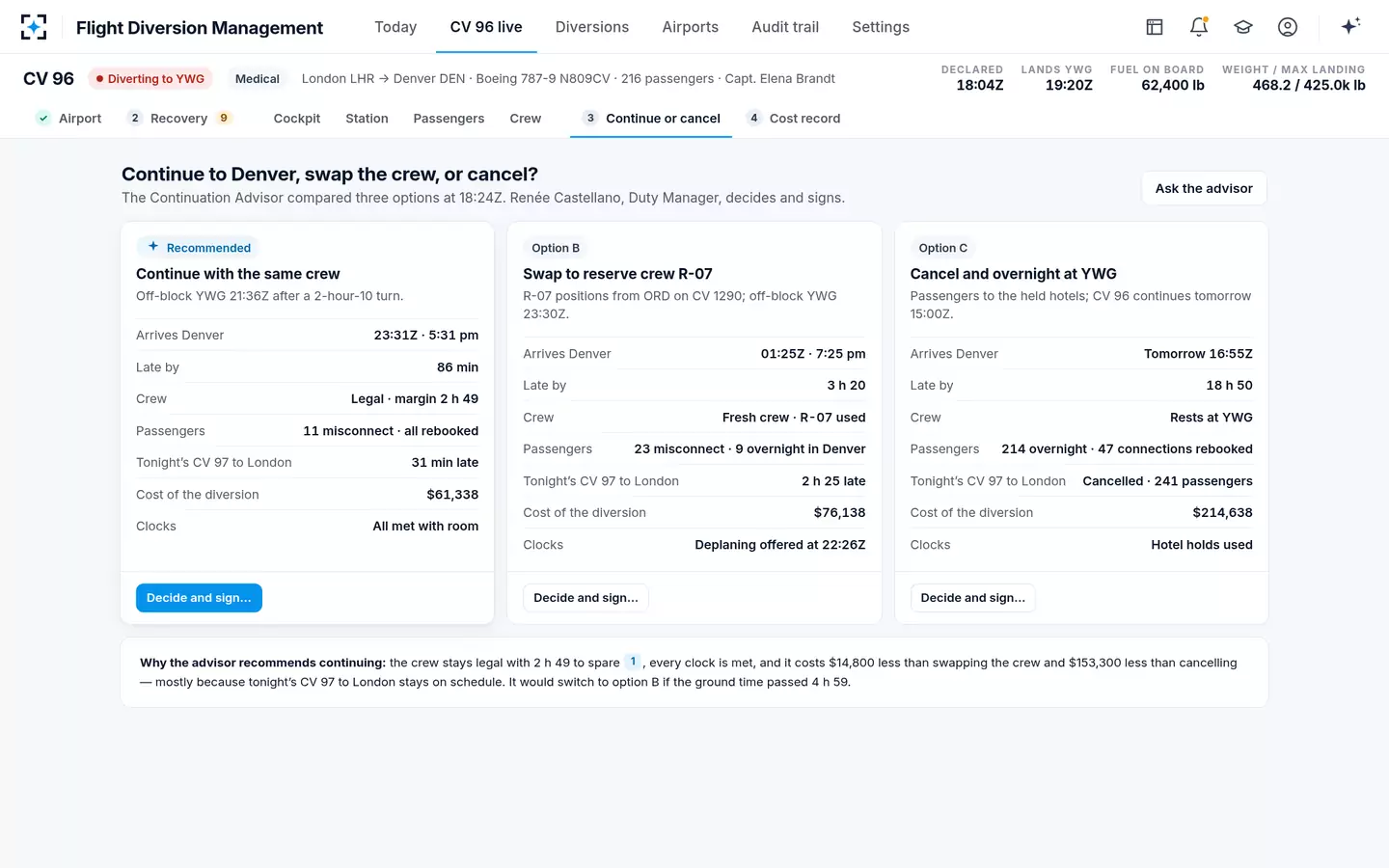Click the Medical tag

pyautogui.click(x=258, y=79)
